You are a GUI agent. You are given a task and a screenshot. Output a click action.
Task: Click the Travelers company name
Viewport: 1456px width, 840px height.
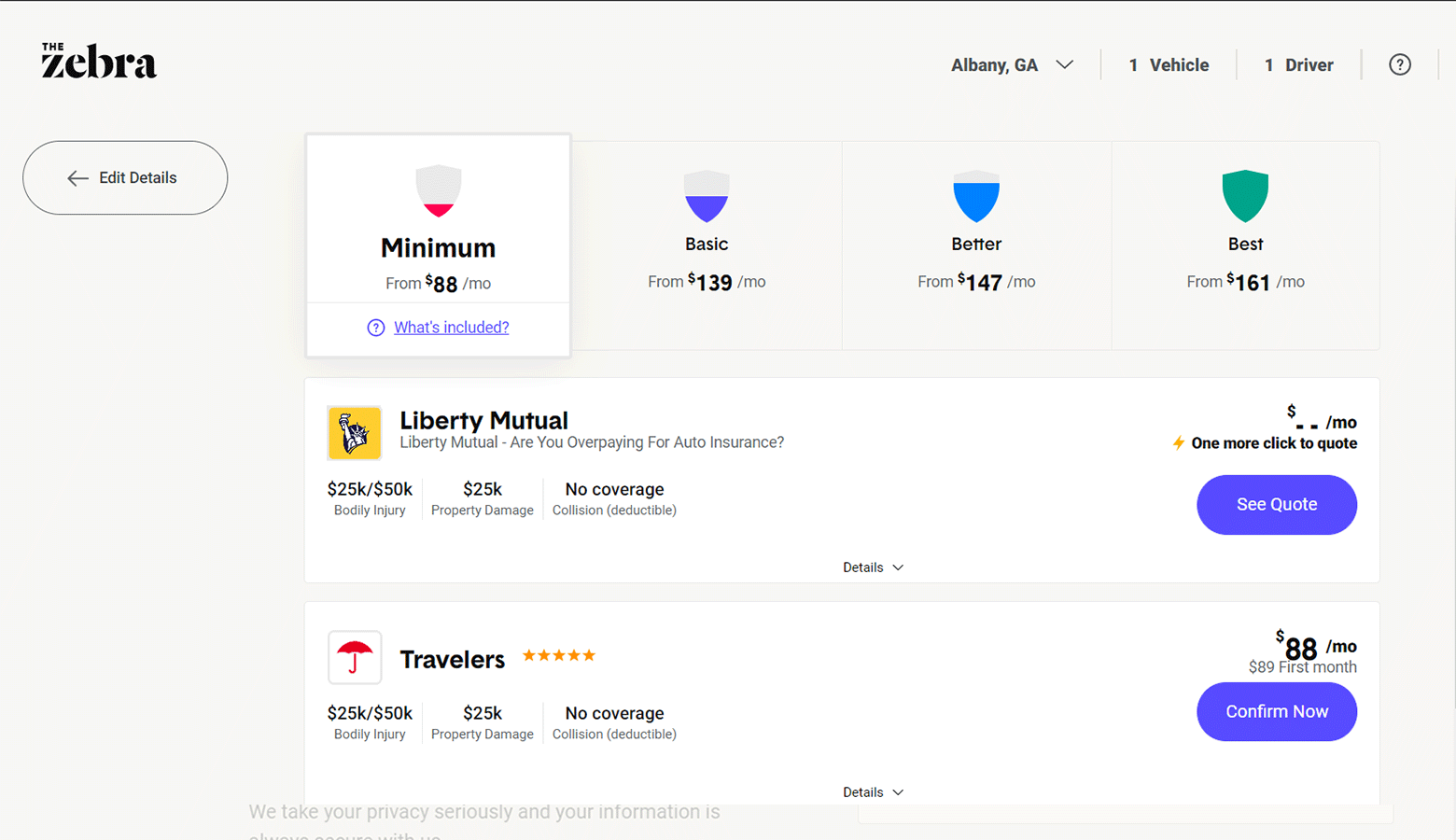pos(452,659)
